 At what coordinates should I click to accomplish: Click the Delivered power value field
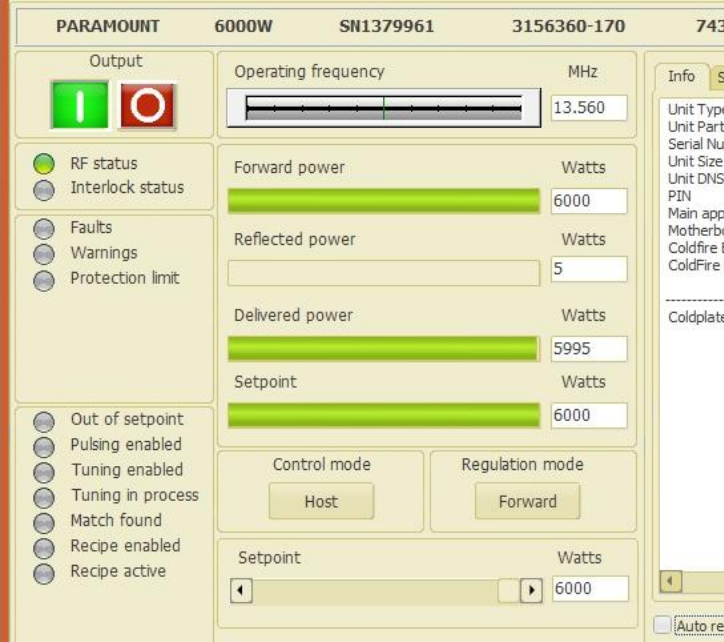[589, 349]
